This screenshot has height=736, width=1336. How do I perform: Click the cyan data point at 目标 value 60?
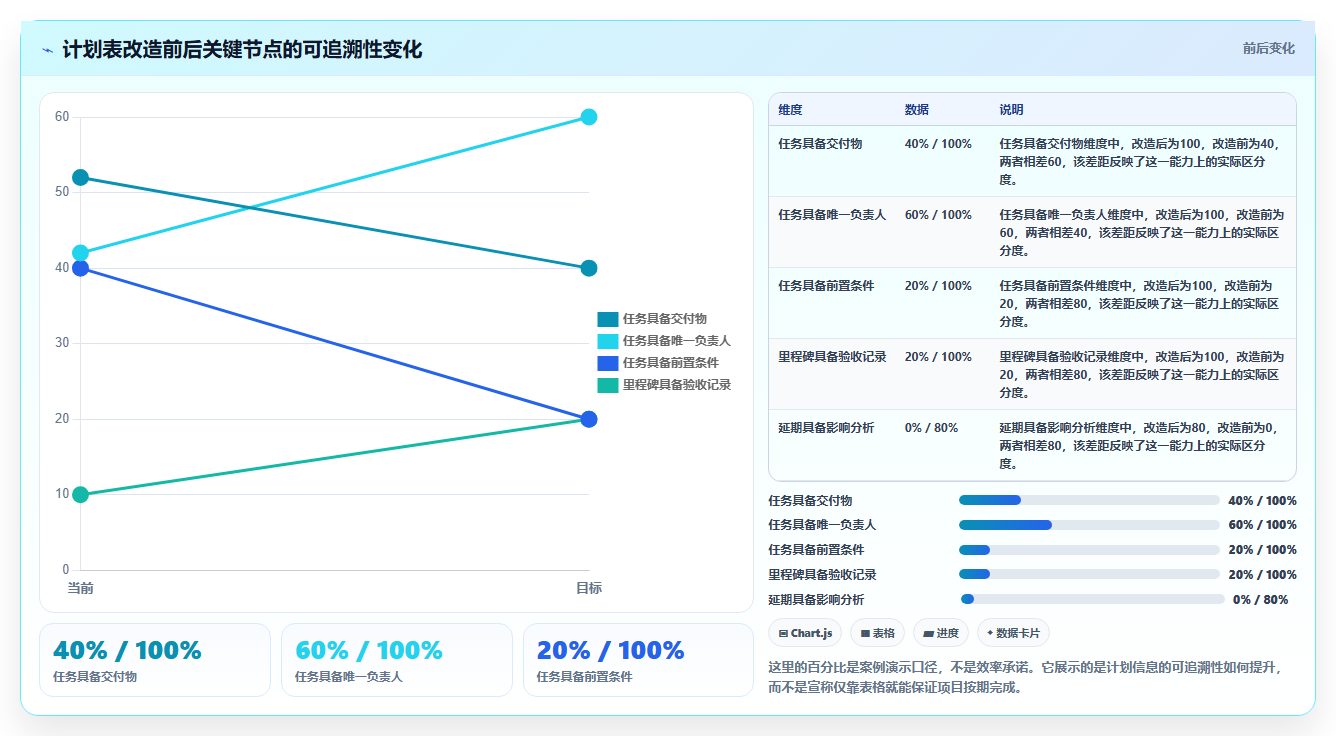589,117
